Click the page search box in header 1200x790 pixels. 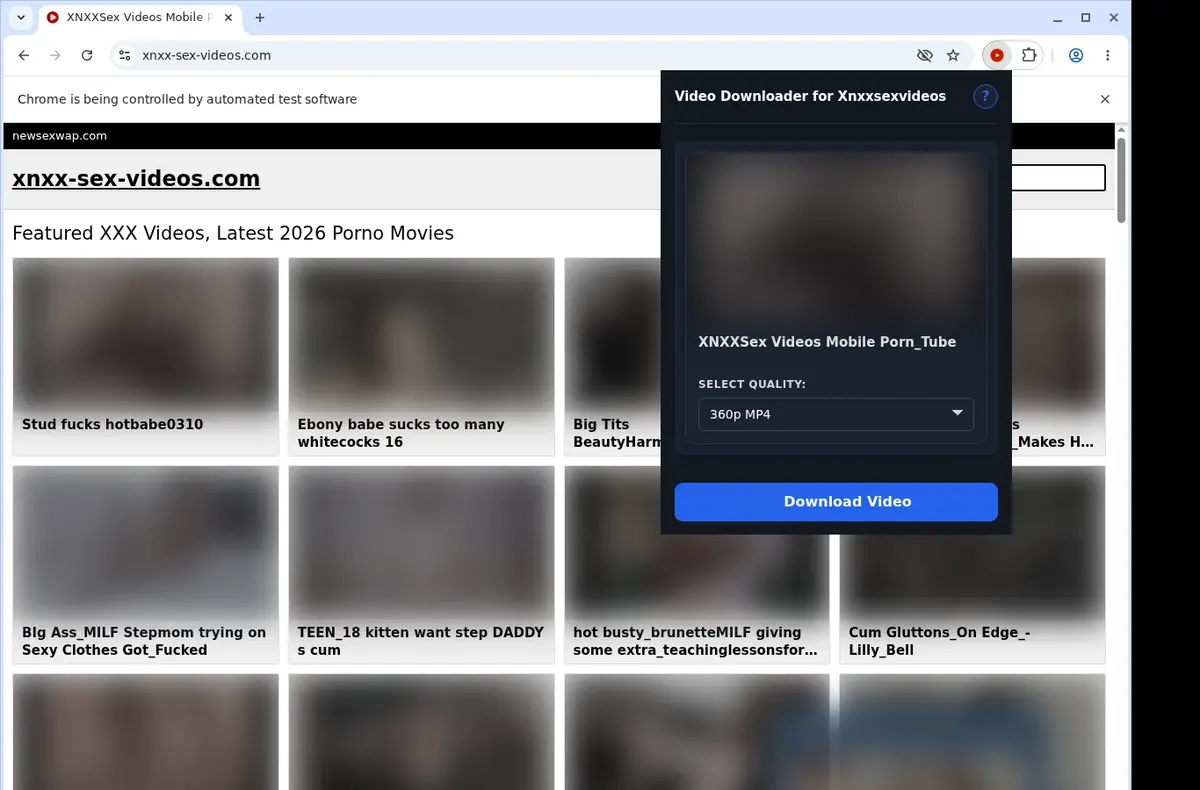tap(1059, 178)
